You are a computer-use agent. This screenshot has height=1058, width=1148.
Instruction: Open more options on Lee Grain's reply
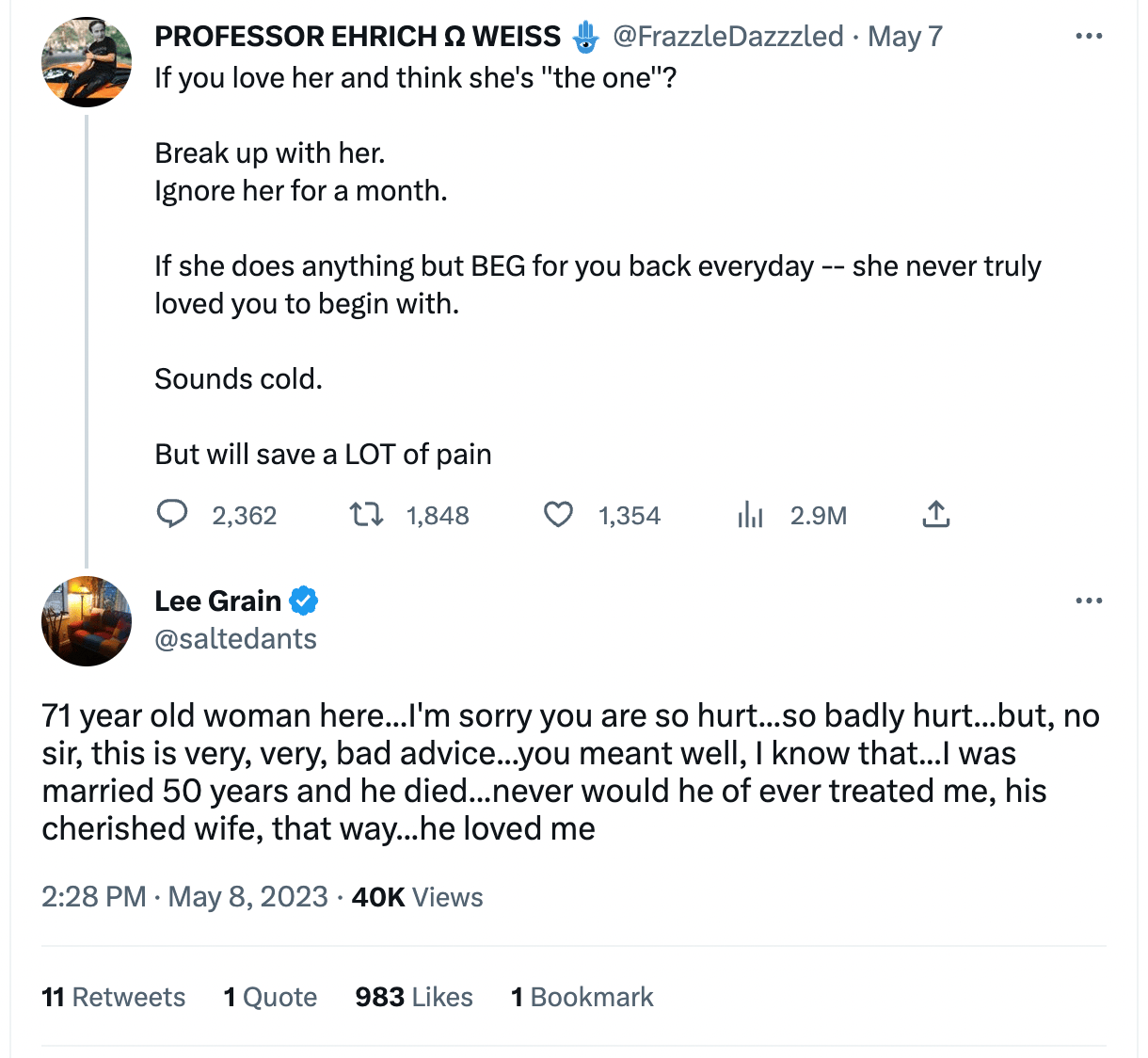point(1089,601)
